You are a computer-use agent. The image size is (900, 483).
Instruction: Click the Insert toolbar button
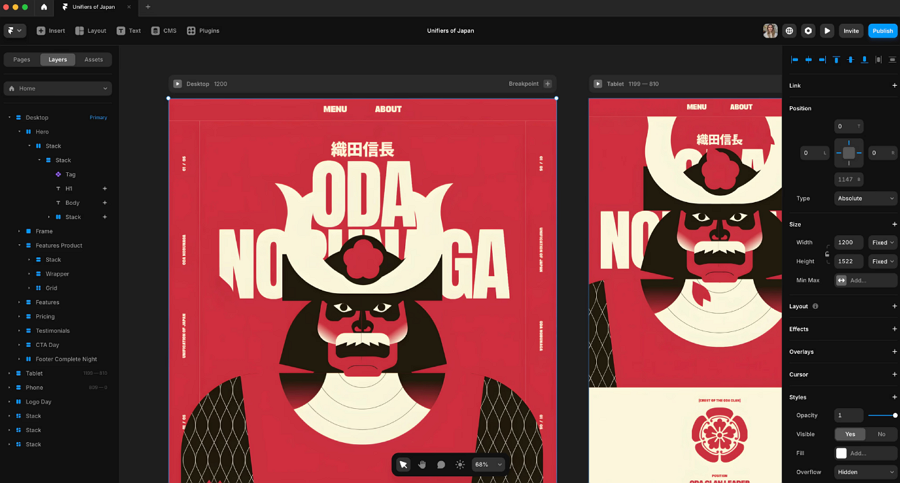[51, 31]
